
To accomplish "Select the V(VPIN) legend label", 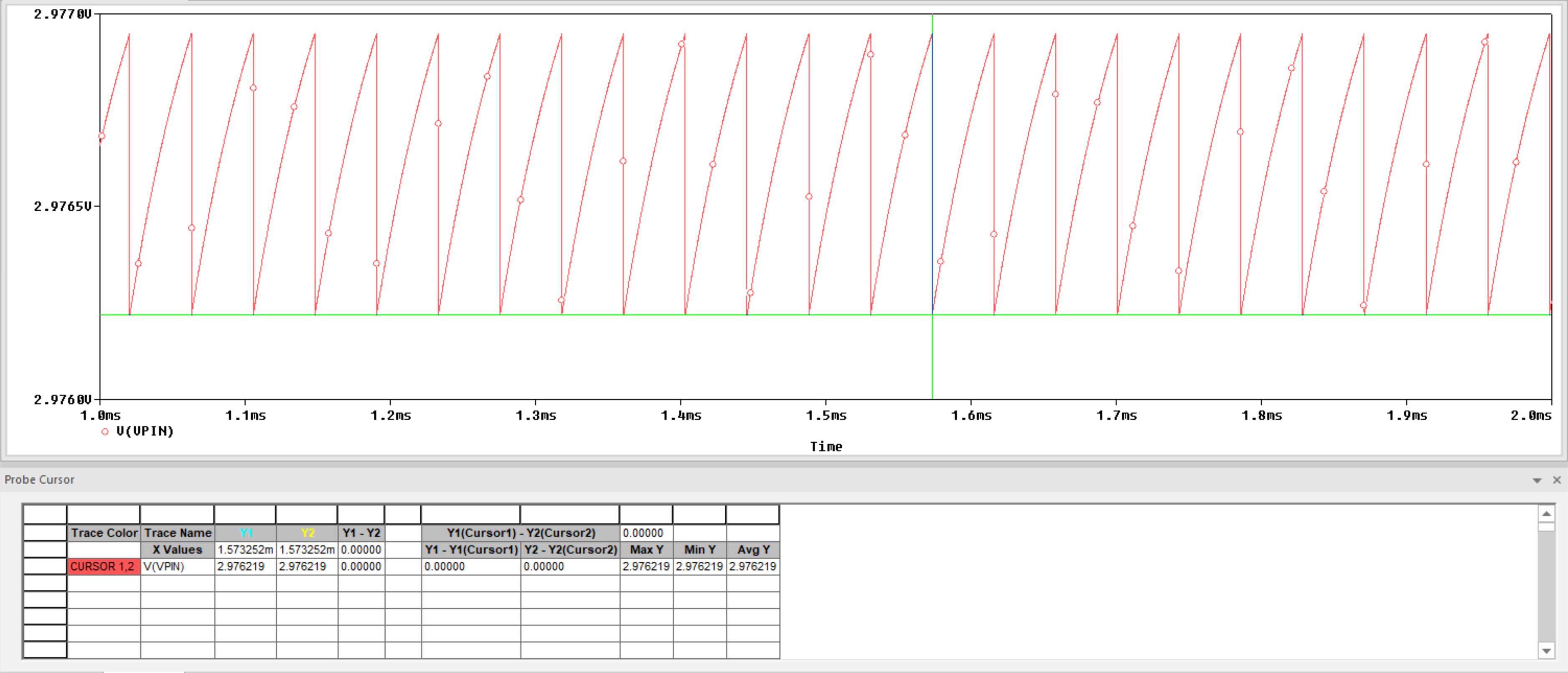I will tap(145, 431).
